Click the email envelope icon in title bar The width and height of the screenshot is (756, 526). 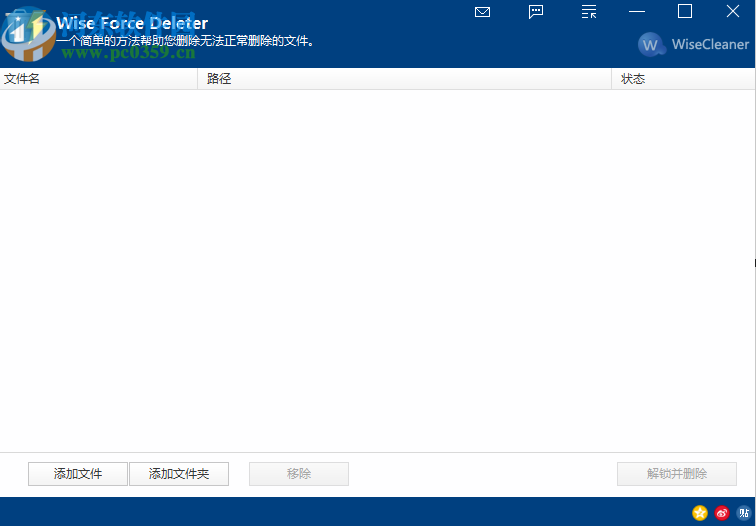point(482,12)
